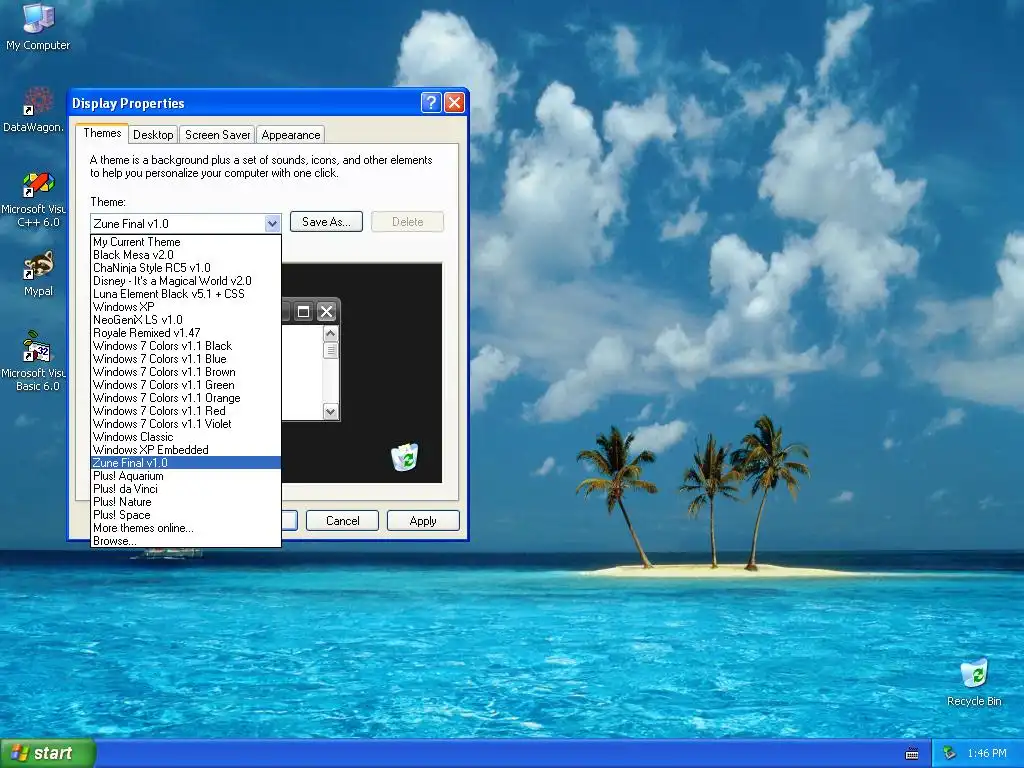
Task: Choose Windows 7 Colors v1.1 Orange
Action: [186, 398]
